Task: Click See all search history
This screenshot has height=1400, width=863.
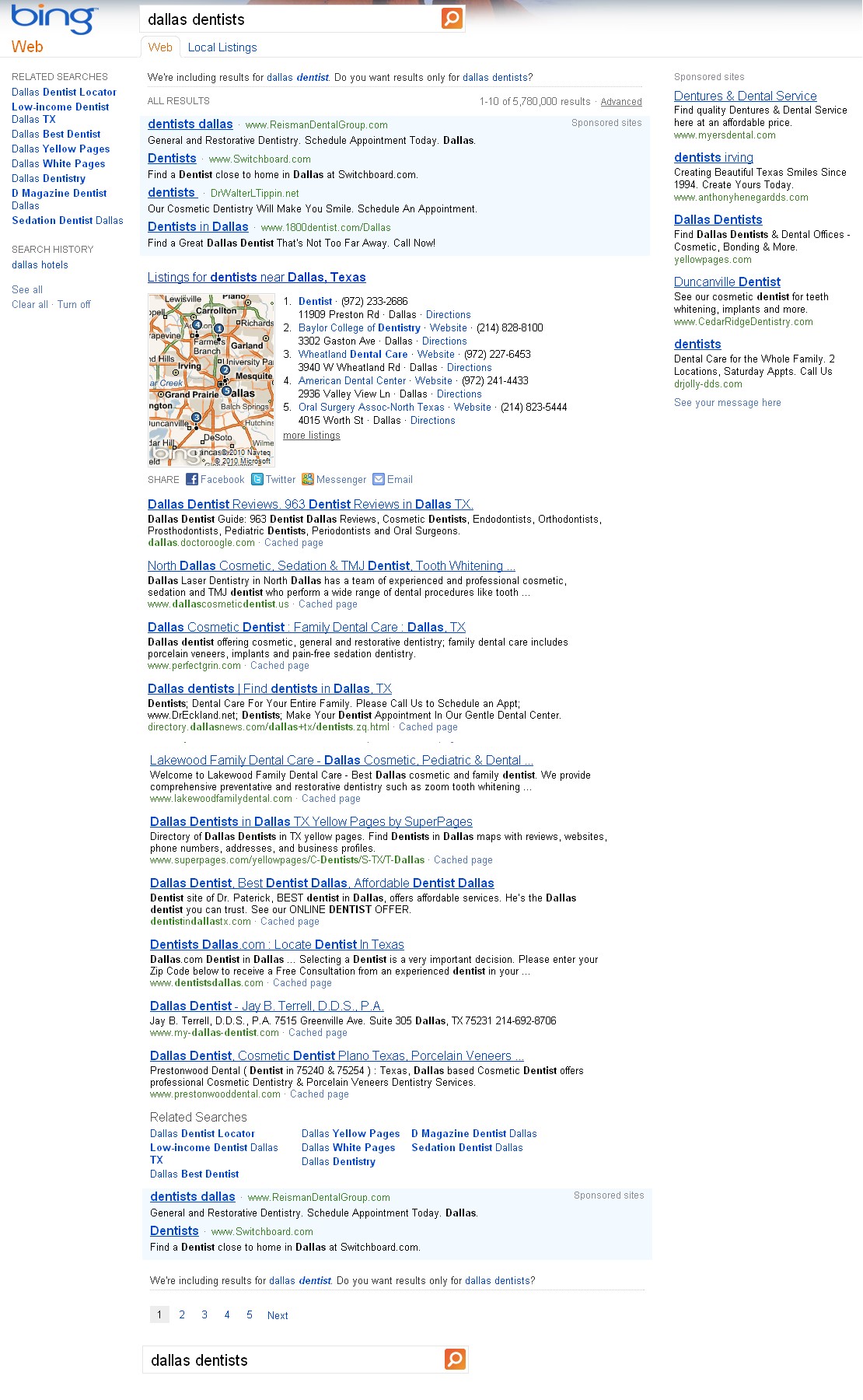Action: [27, 289]
